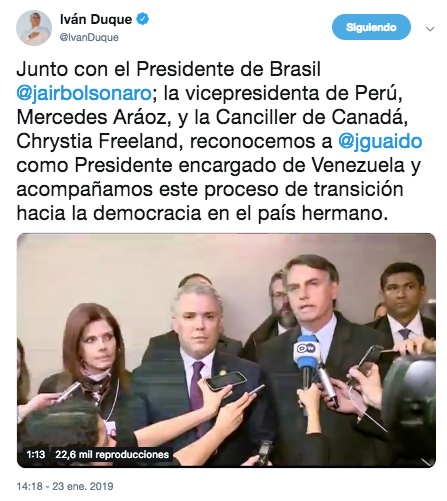Click the Iván Duque display name
Viewport: 447px width, 501px height.
coord(96,19)
